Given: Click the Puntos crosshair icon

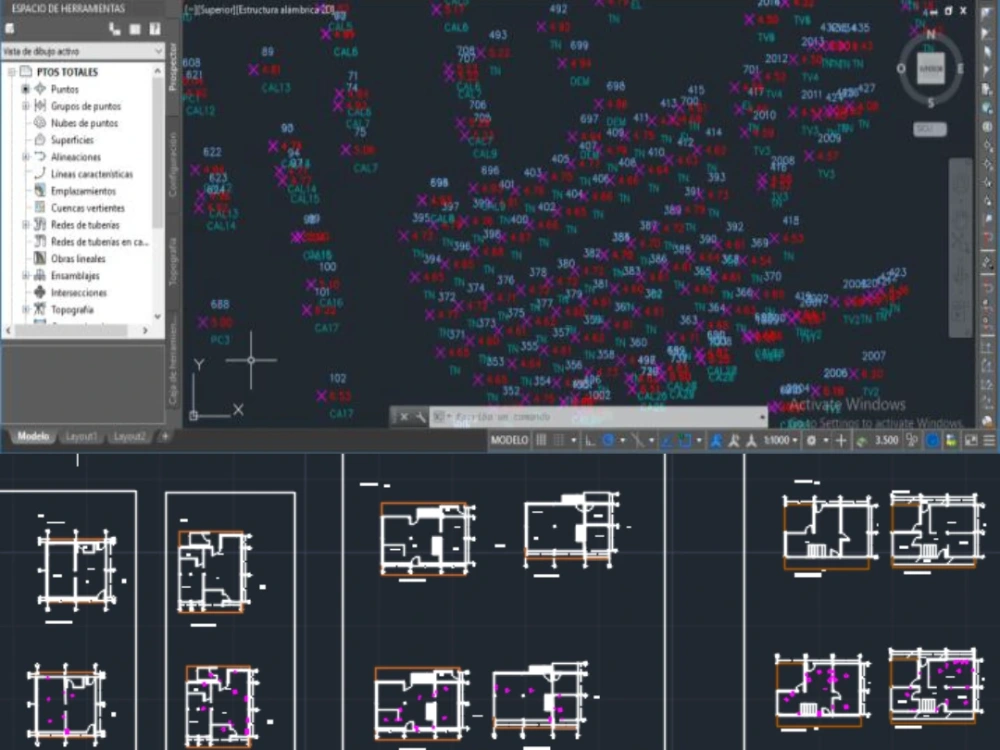Looking at the screenshot, I should 40,89.
